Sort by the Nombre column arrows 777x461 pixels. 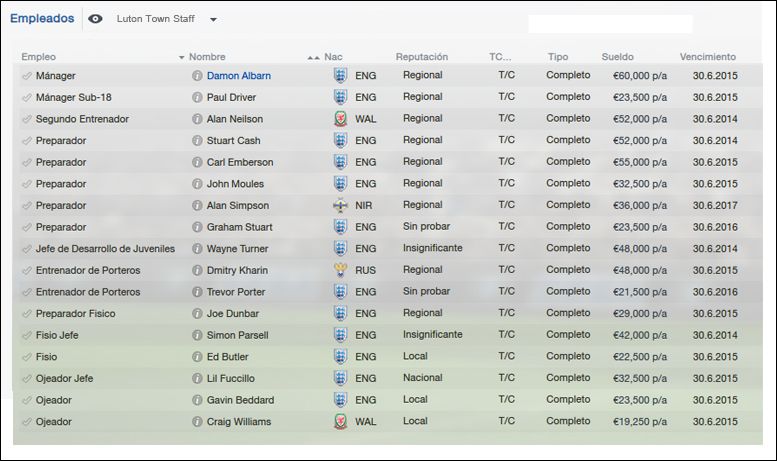click(313, 58)
